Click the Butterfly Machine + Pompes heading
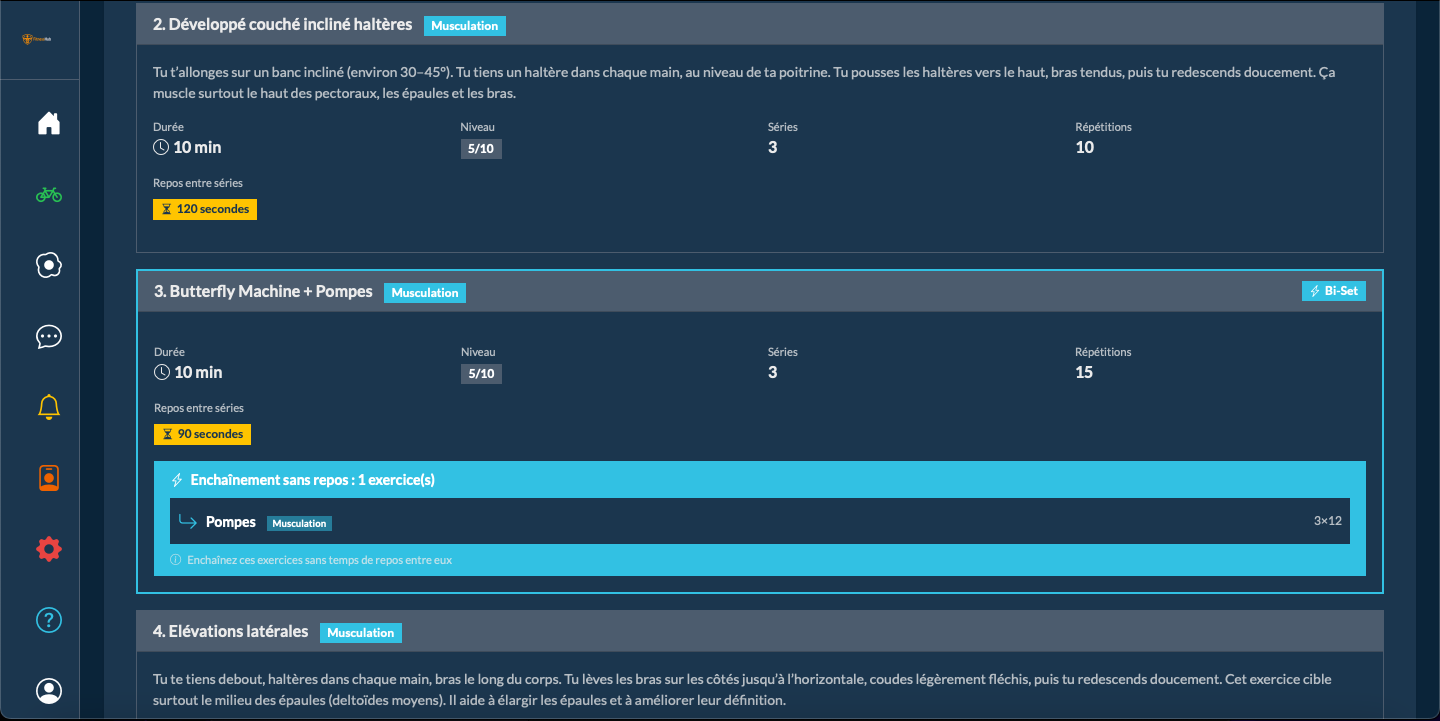The height and width of the screenshot is (721, 1440). (263, 292)
